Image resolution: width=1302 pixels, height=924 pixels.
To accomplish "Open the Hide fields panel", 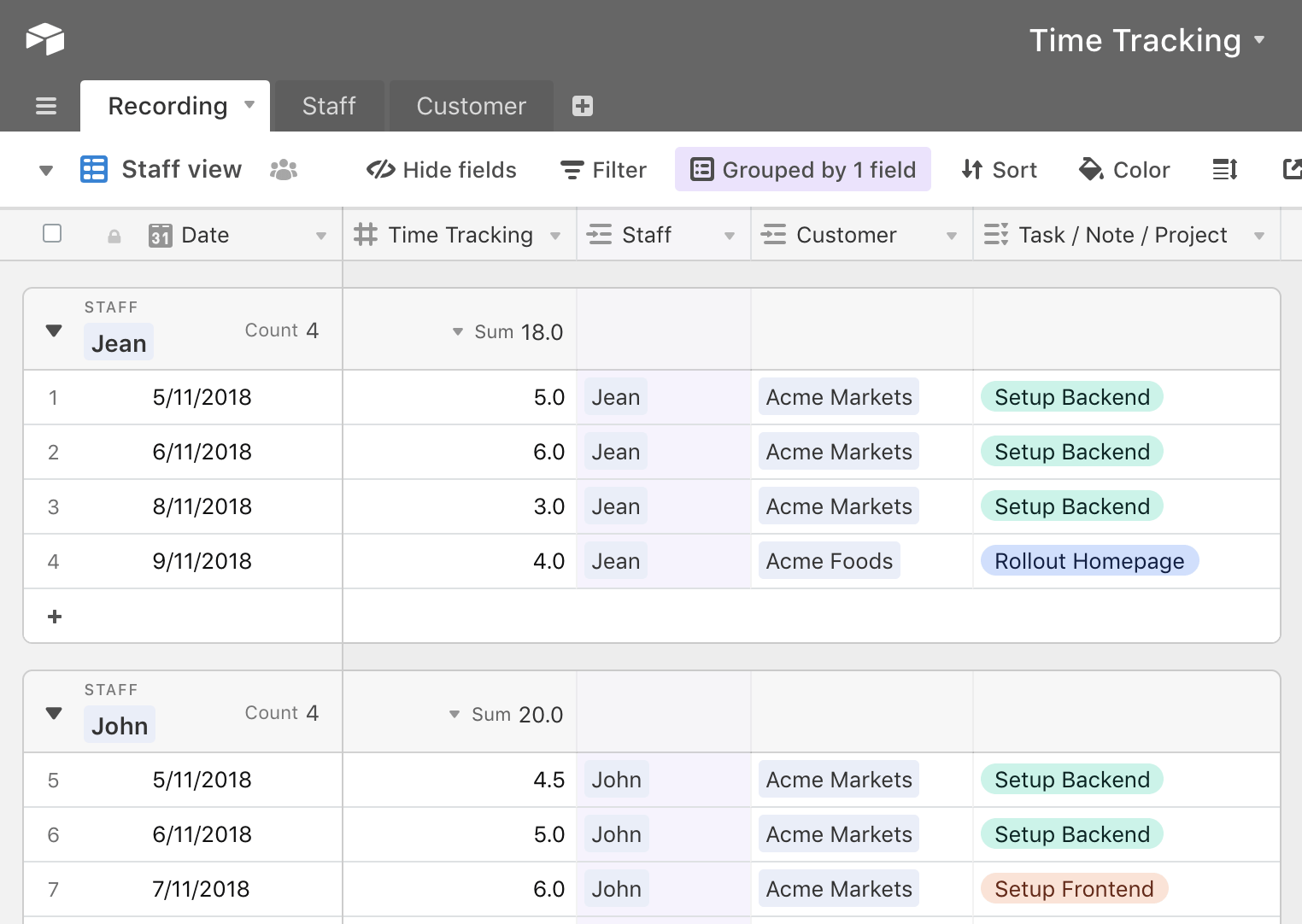I will pos(441,169).
